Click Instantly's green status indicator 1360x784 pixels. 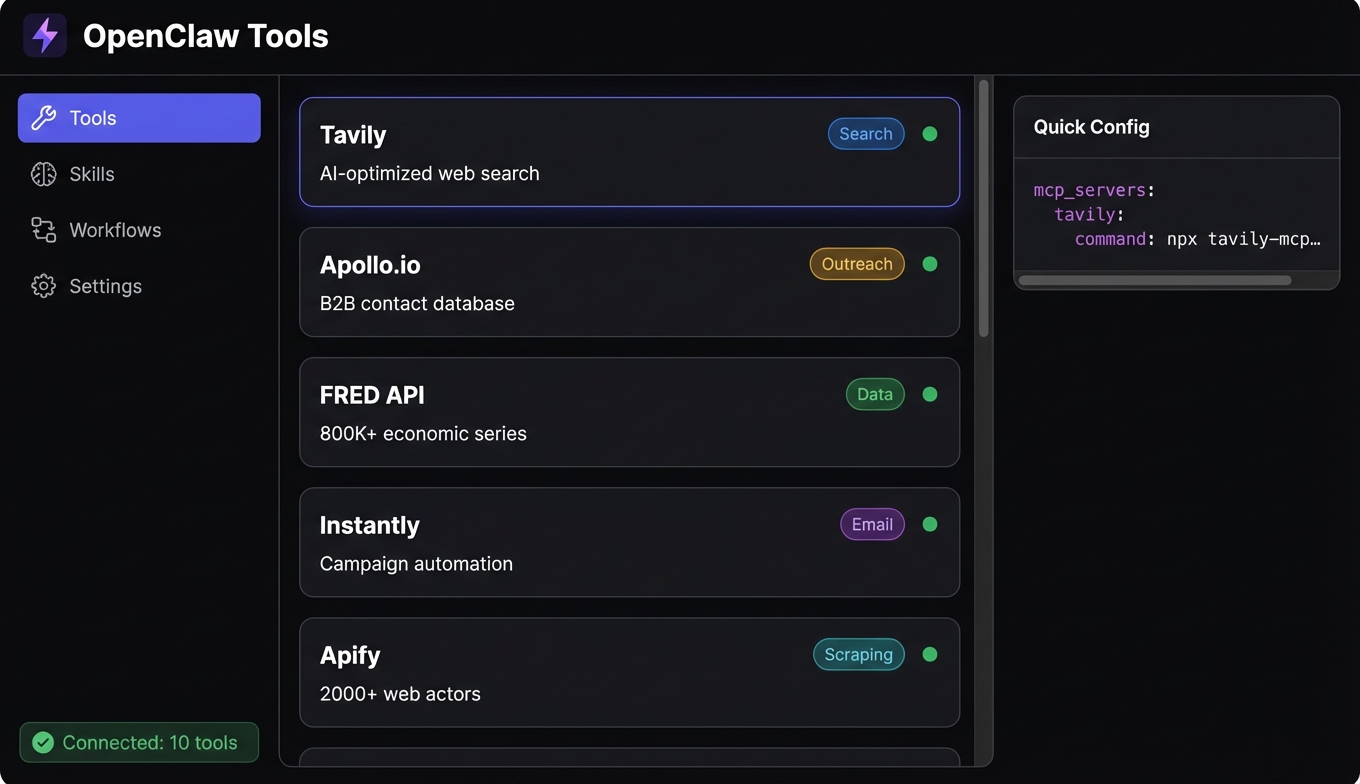tap(929, 524)
